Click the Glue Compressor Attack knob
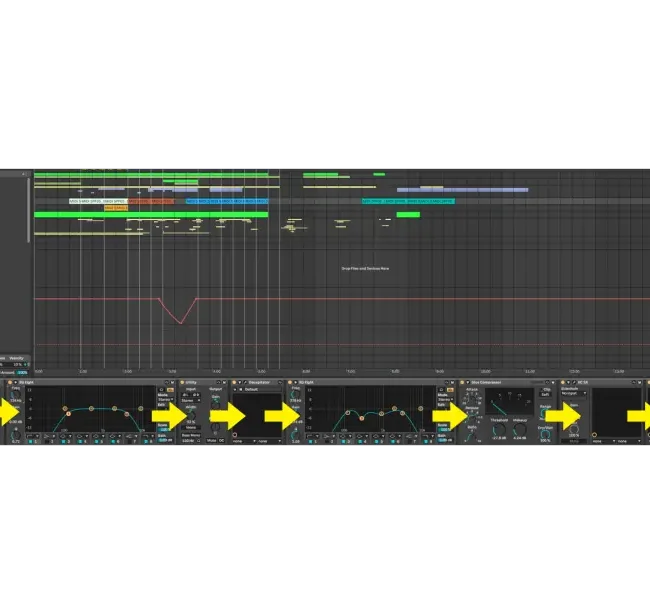Image resolution: width=650 pixels, height=614 pixels. pyautogui.click(x=473, y=398)
